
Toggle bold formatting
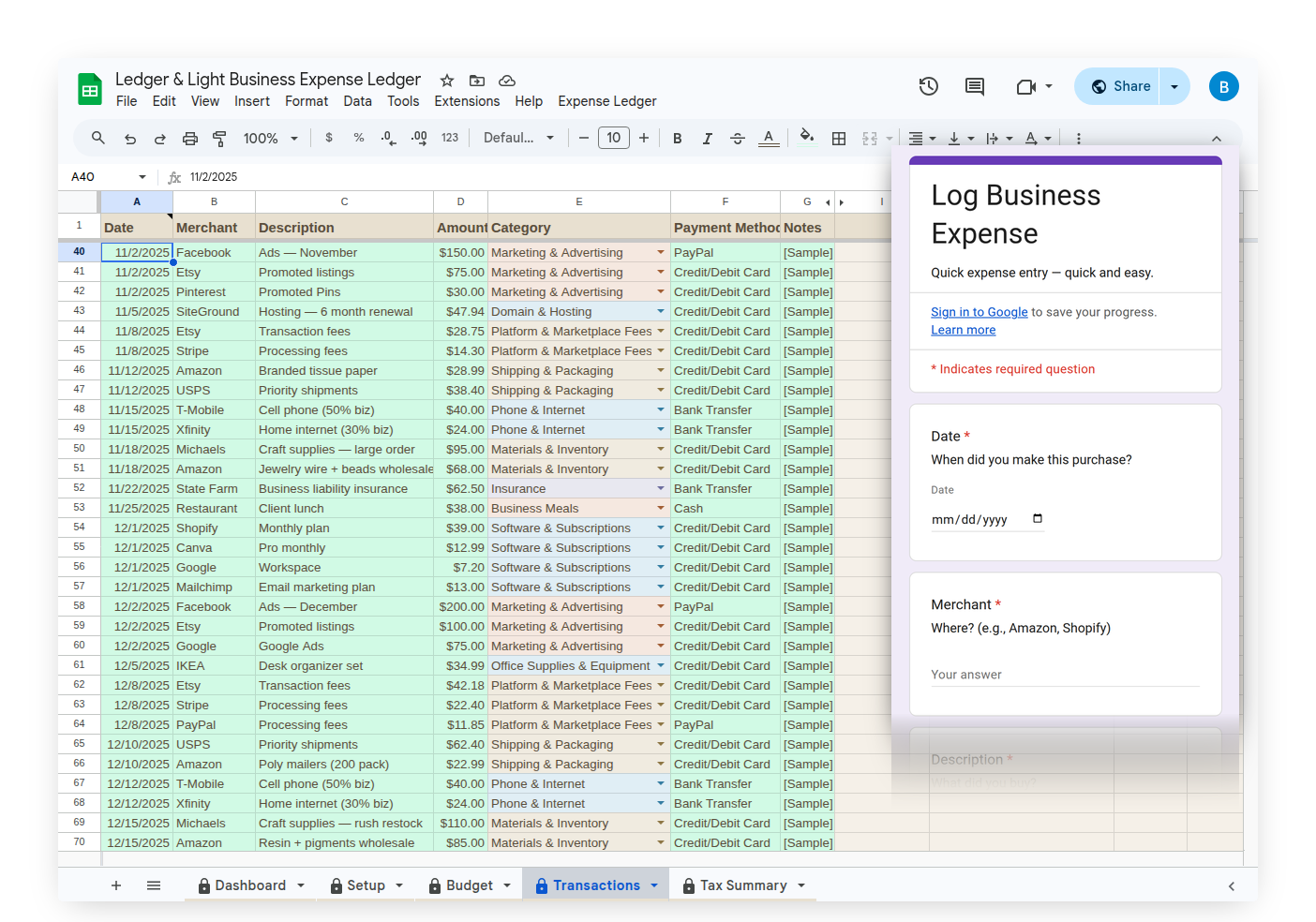tap(678, 139)
